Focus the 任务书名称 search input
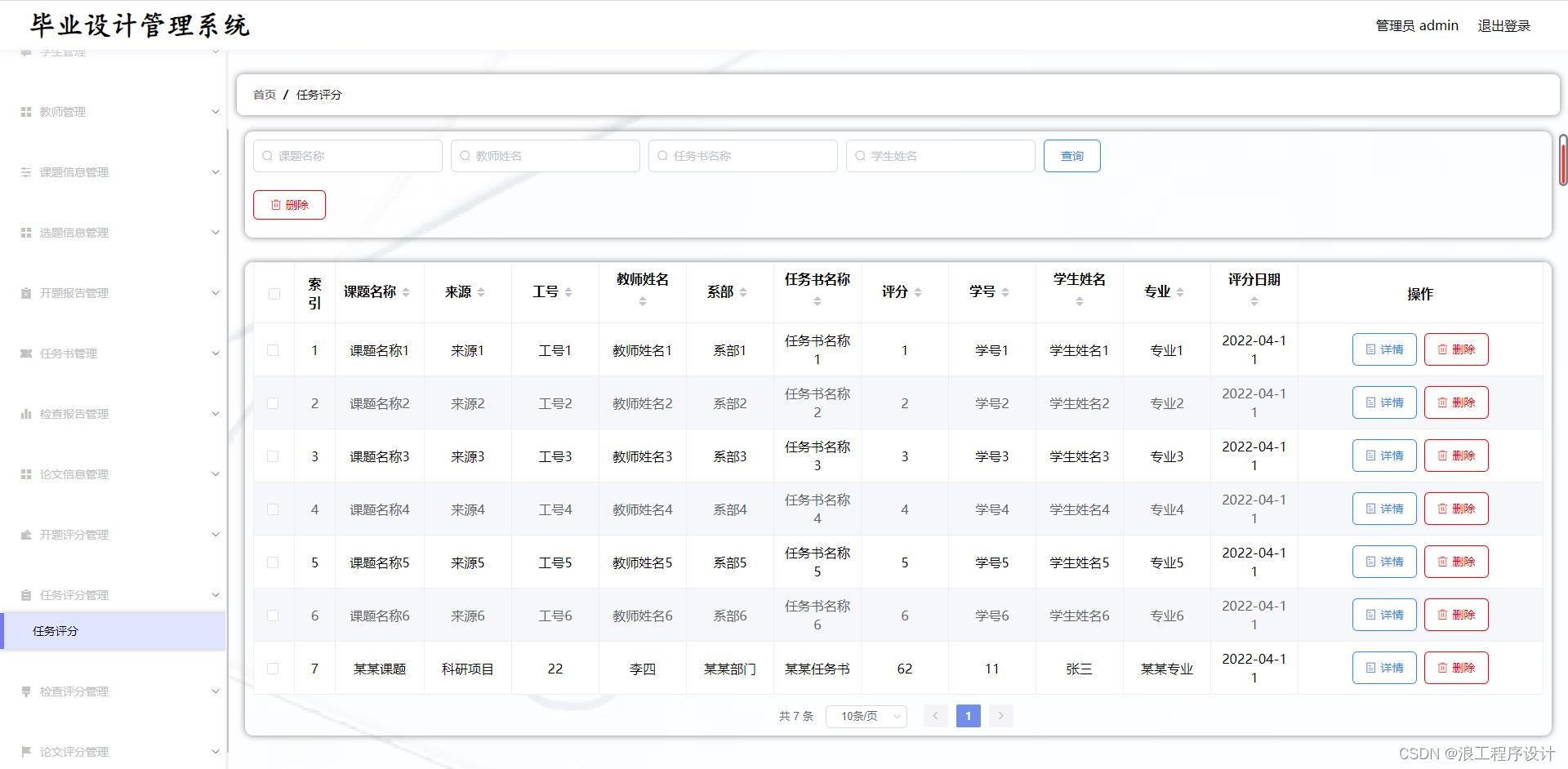This screenshot has width=1568, height=769. coord(743,156)
